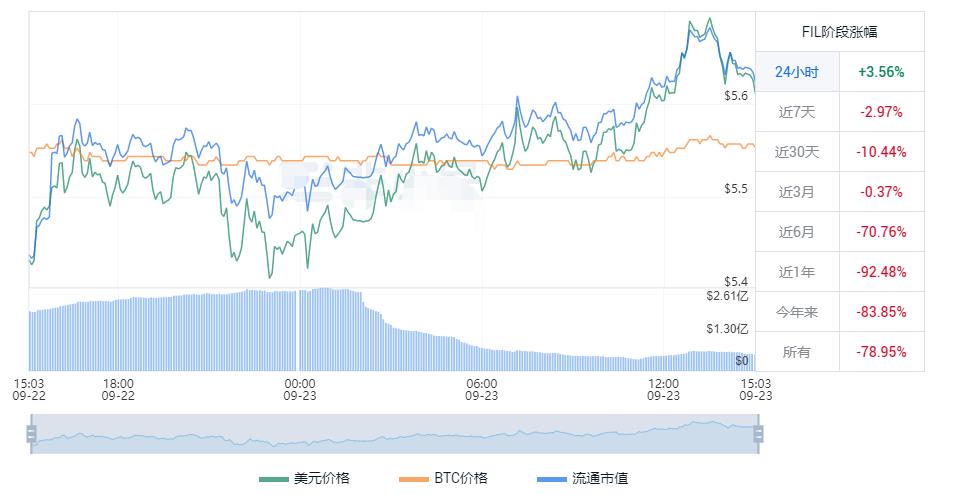Image resolution: width=958 pixels, height=500 pixels.
Task: Click the -92.48% yearly change value
Action: [881, 272]
